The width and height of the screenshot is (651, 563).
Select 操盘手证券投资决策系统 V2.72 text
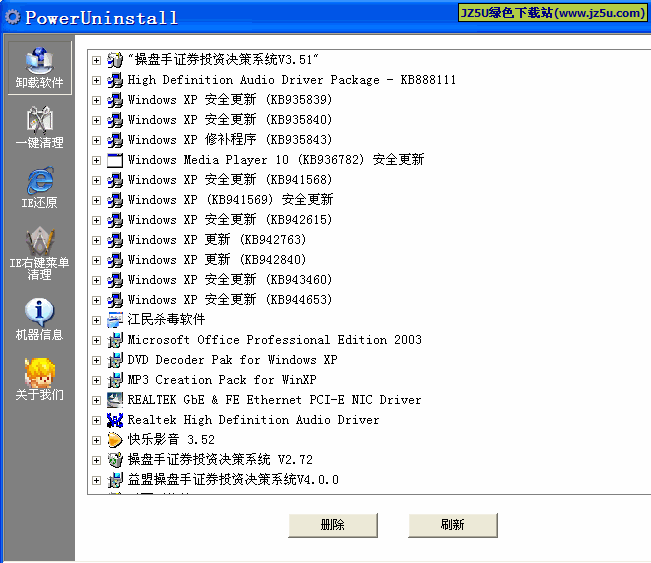pyautogui.click(x=220, y=460)
